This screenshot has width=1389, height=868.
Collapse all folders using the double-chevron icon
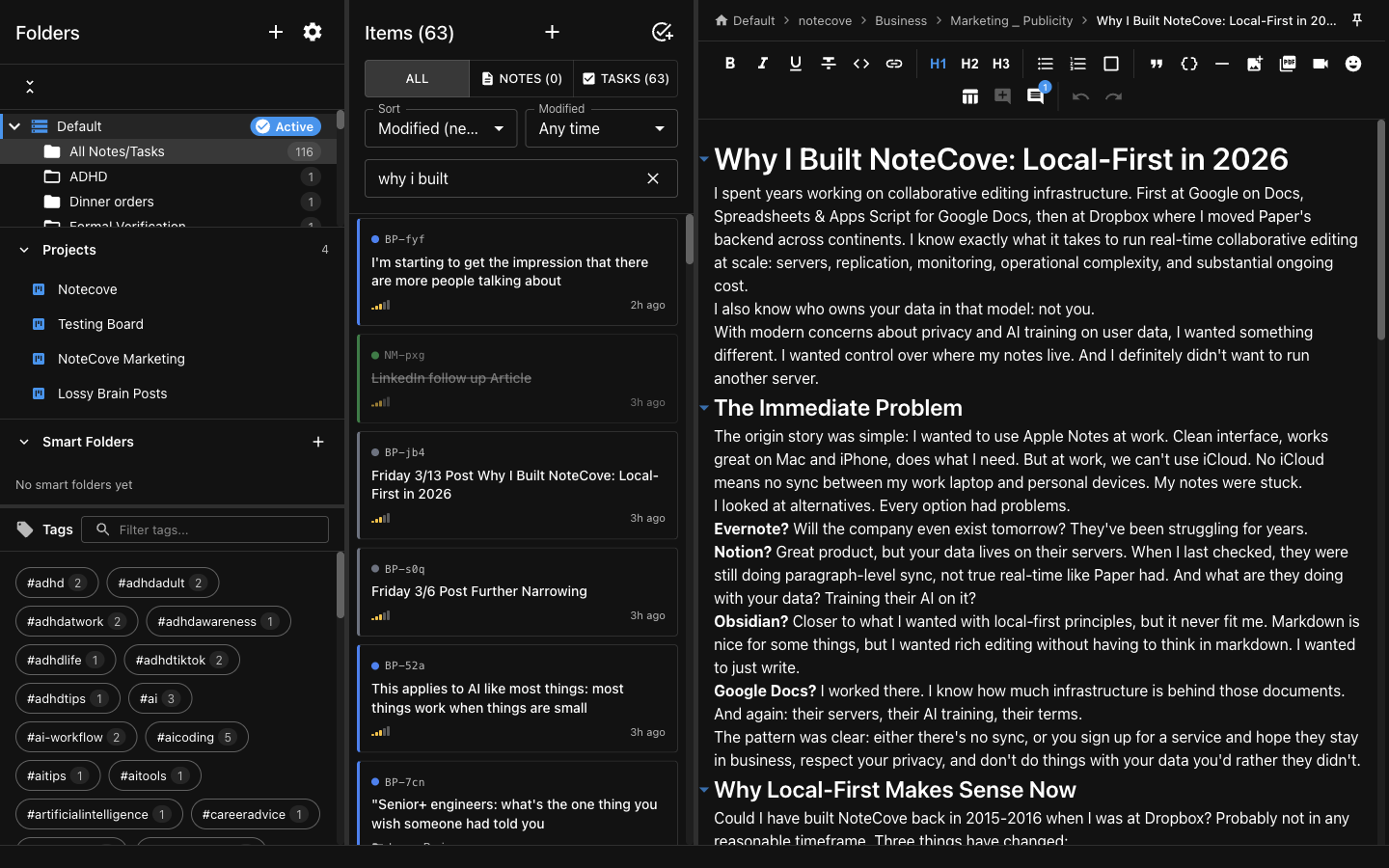30,87
